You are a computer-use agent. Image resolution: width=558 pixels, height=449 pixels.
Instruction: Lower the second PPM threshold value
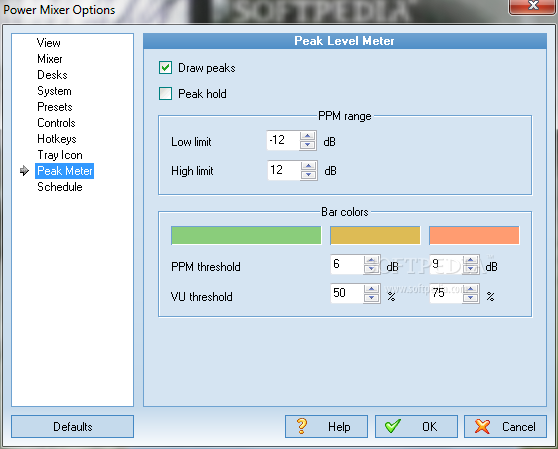coord(471,269)
